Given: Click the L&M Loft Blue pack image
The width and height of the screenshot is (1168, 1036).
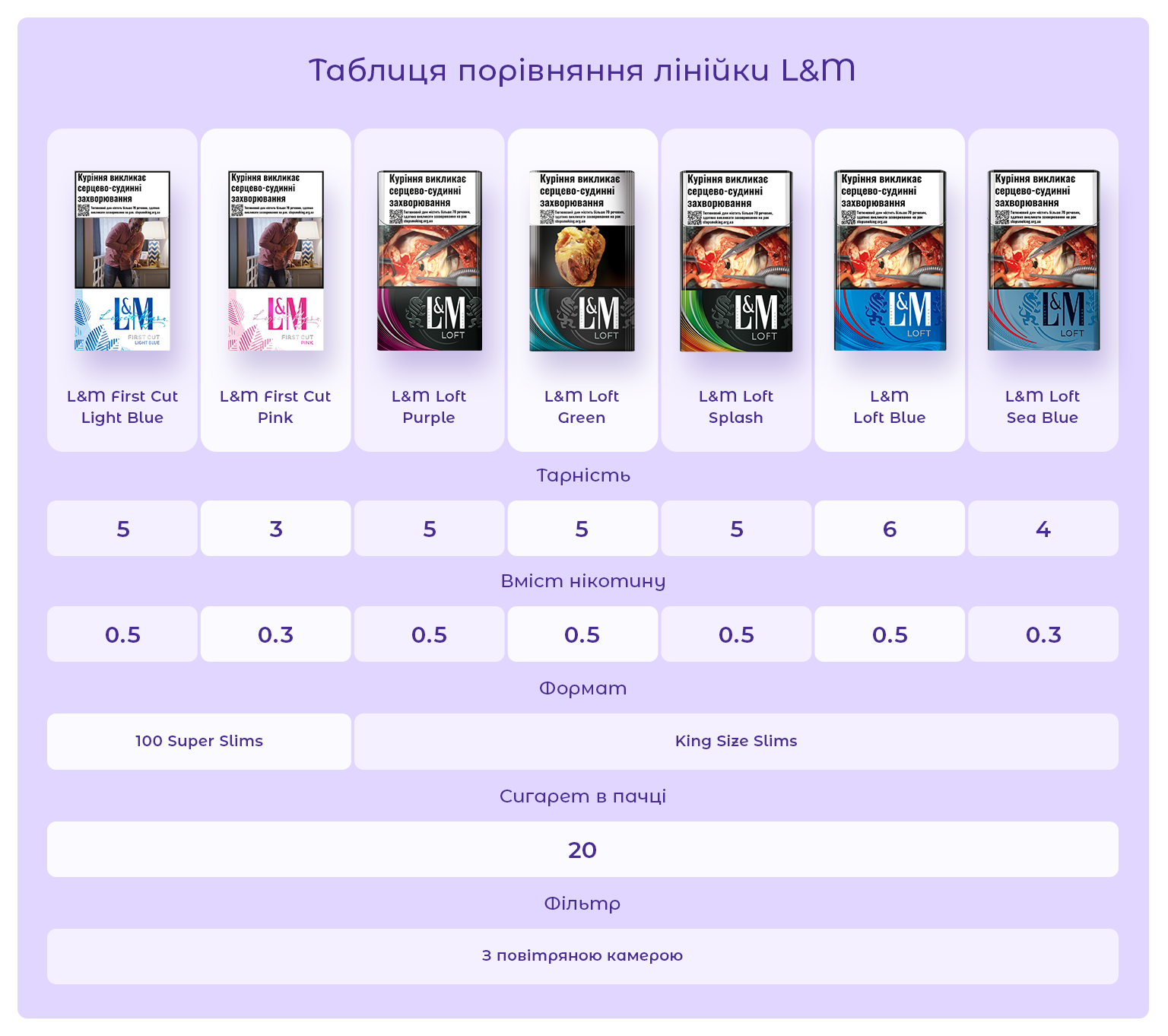Looking at the screenshot, I should (890, 260).
